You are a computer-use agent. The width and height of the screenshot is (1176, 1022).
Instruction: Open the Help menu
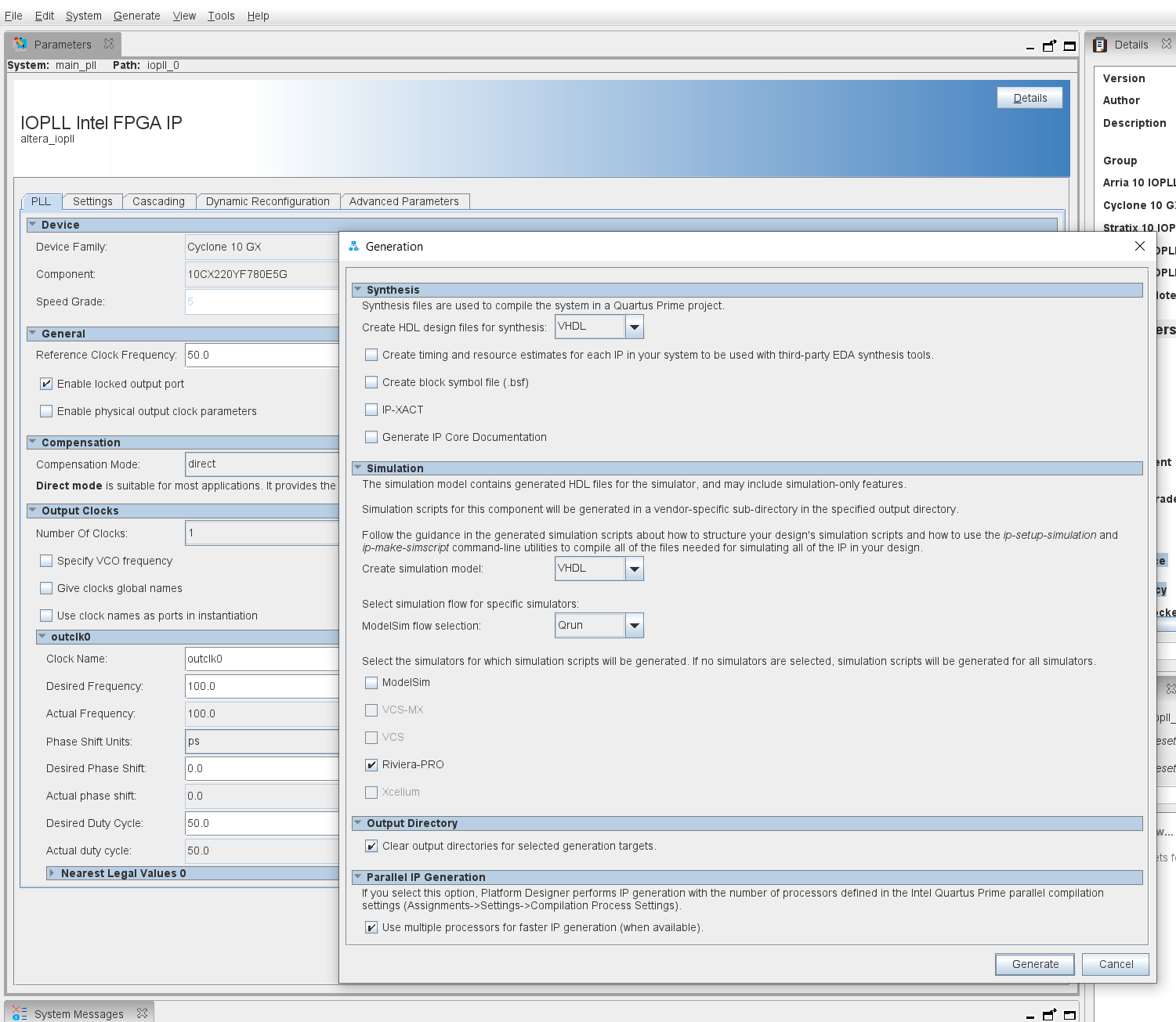(x=259, y=16)
